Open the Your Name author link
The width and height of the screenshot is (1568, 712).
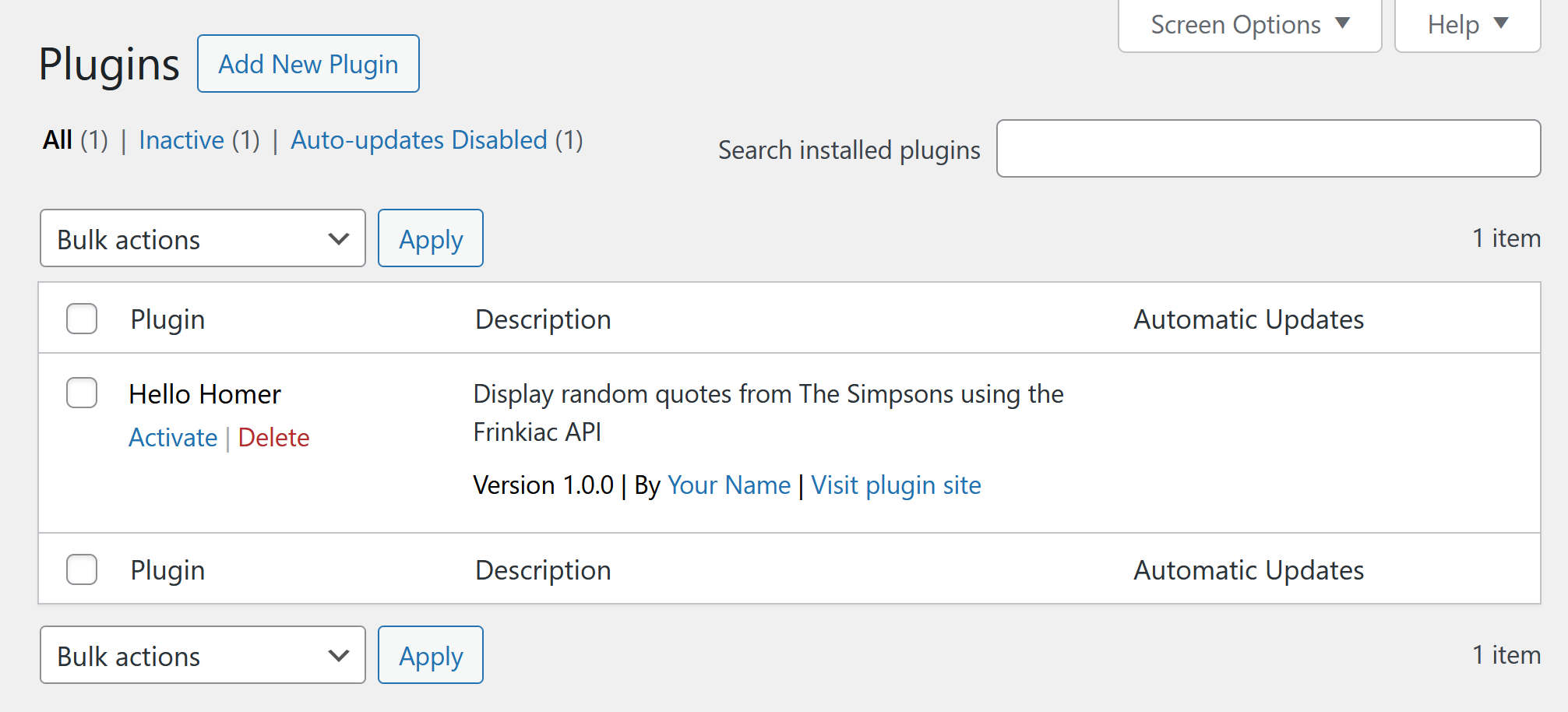[x=729, y=485]
